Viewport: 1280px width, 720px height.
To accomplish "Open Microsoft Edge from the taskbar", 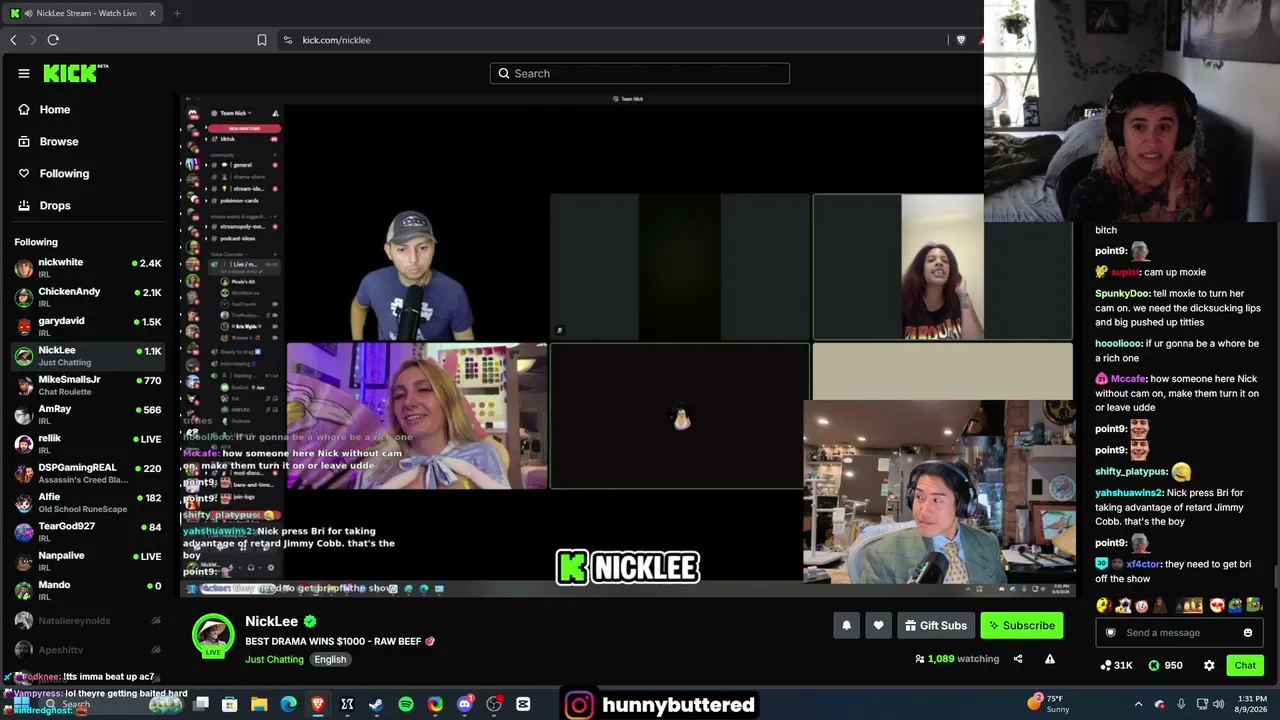I will (289, 705).
